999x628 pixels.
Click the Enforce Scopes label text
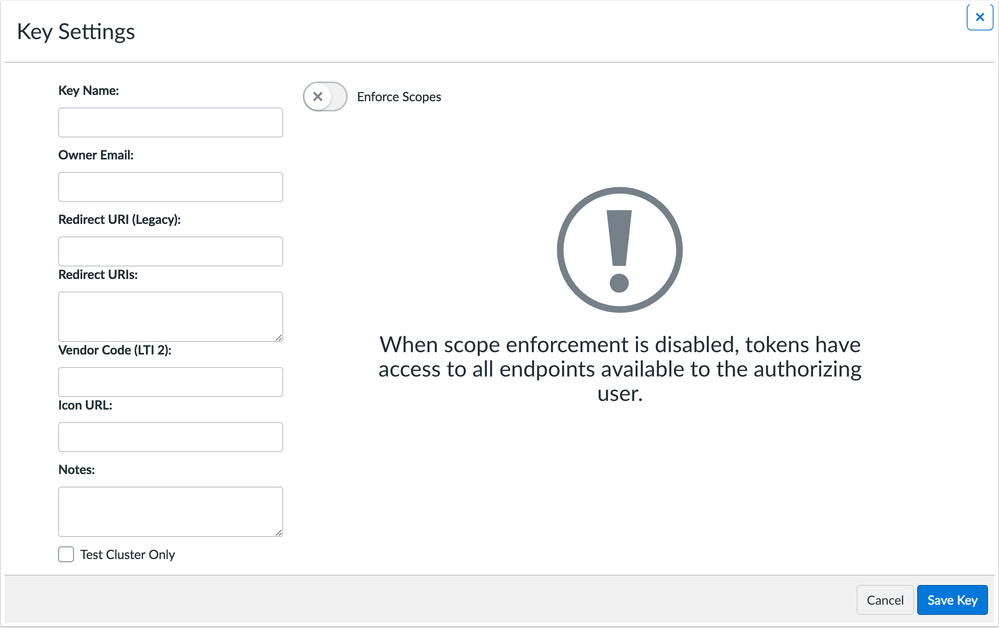(x=400, y=97)
